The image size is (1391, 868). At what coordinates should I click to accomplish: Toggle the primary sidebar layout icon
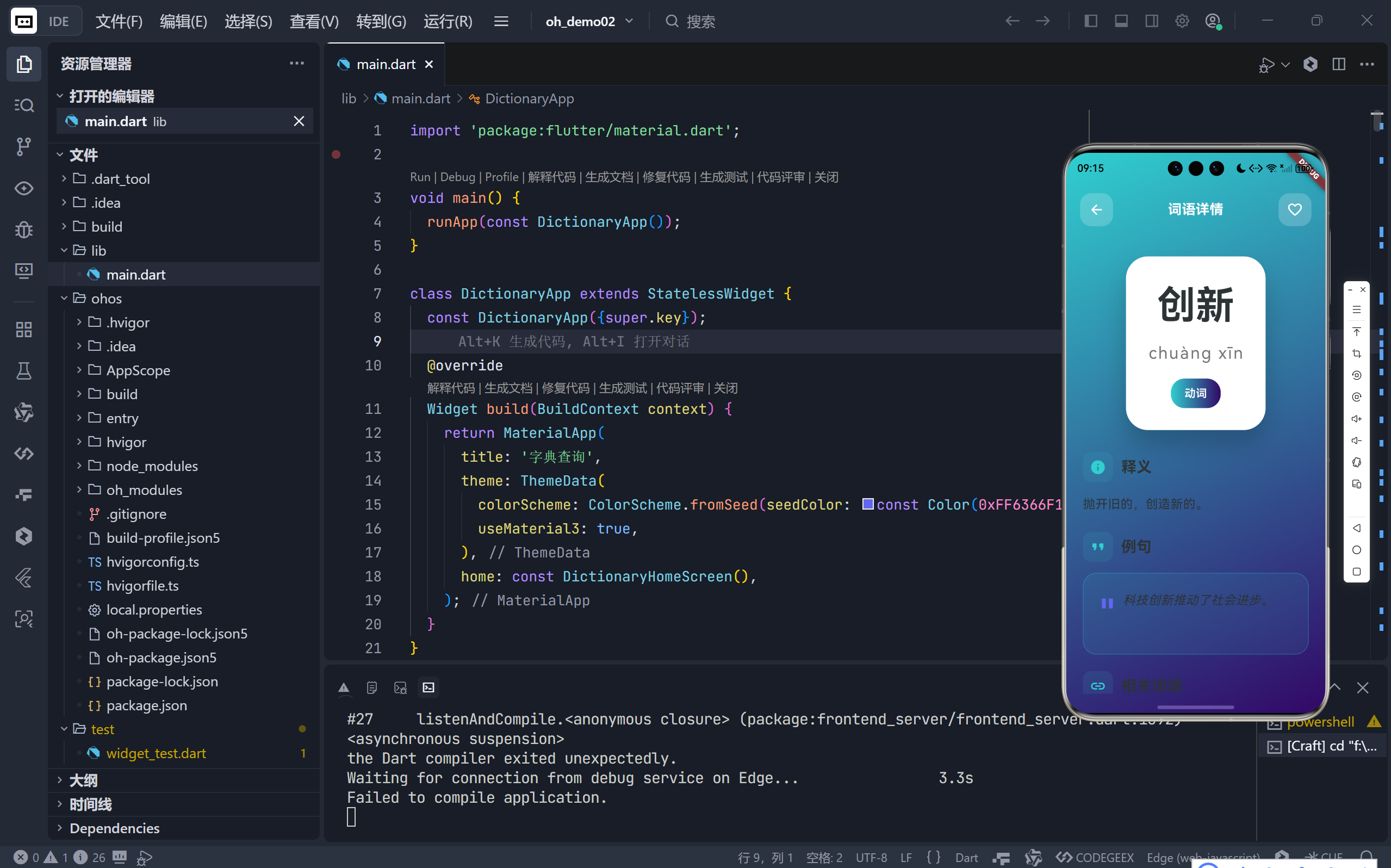point(1091,21)
